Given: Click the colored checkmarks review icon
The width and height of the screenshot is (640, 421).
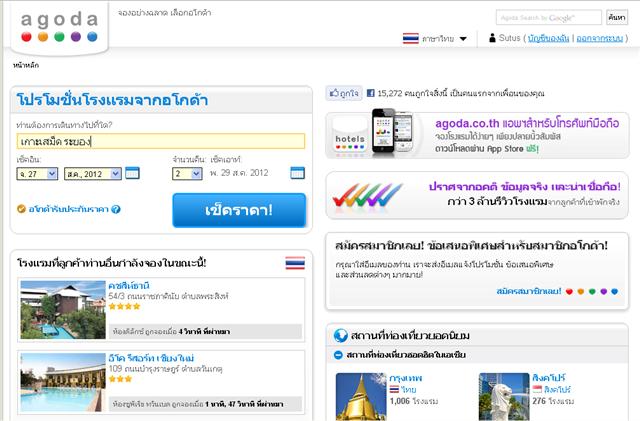Looking at the screenshot, I should coord(367,195).
